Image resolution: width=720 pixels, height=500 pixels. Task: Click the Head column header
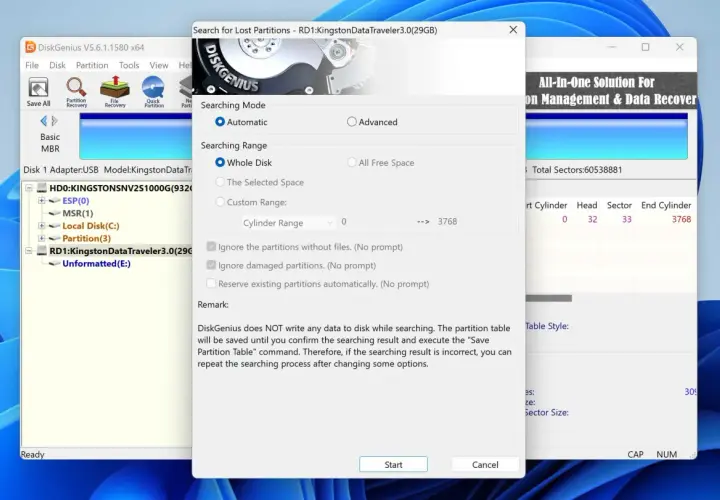tap(587, 205)
